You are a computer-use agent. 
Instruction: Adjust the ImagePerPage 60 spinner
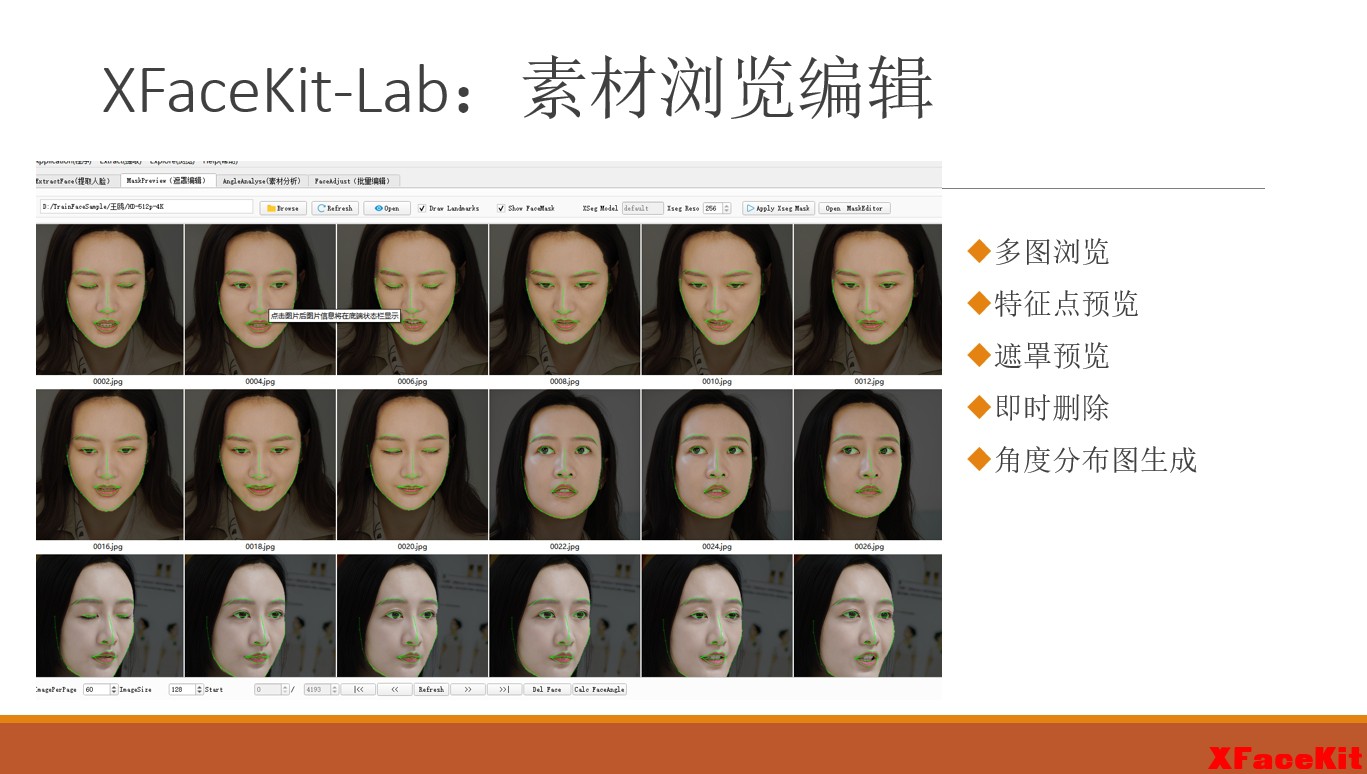[x=100, y=689]
